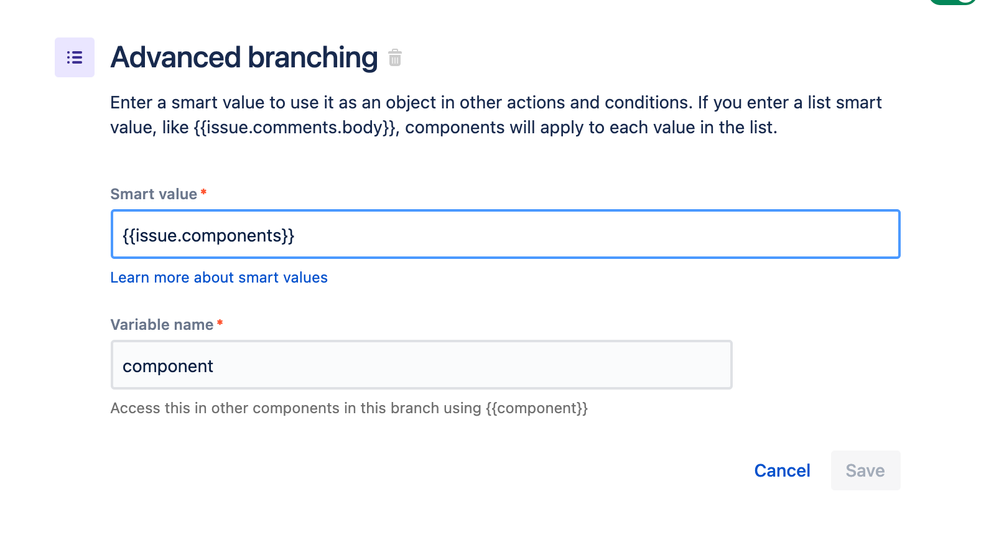
Task: Open Learn more about smart values link
Action: coord(219,278)
